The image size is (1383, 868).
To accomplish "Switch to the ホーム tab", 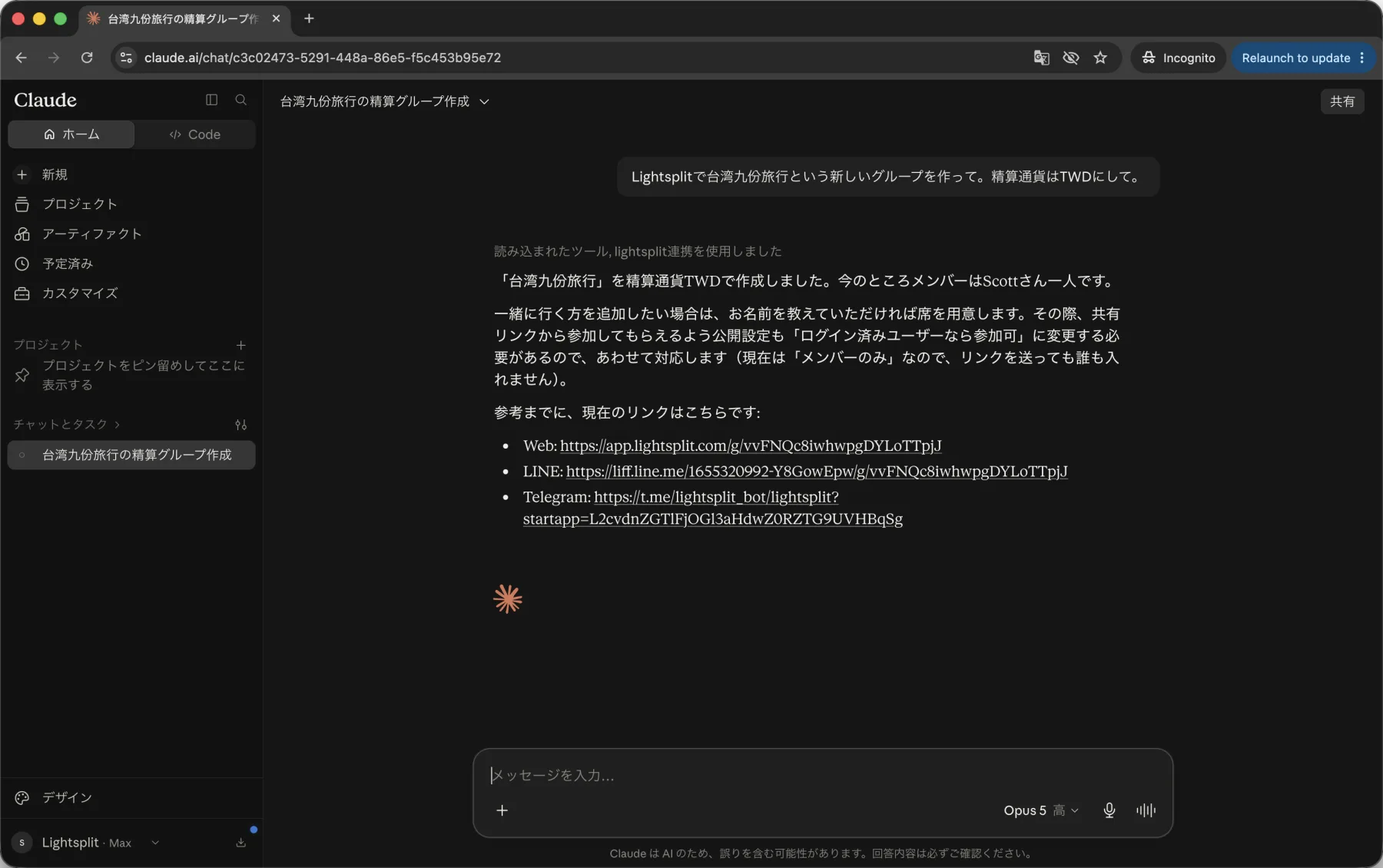I will [71, 134].
